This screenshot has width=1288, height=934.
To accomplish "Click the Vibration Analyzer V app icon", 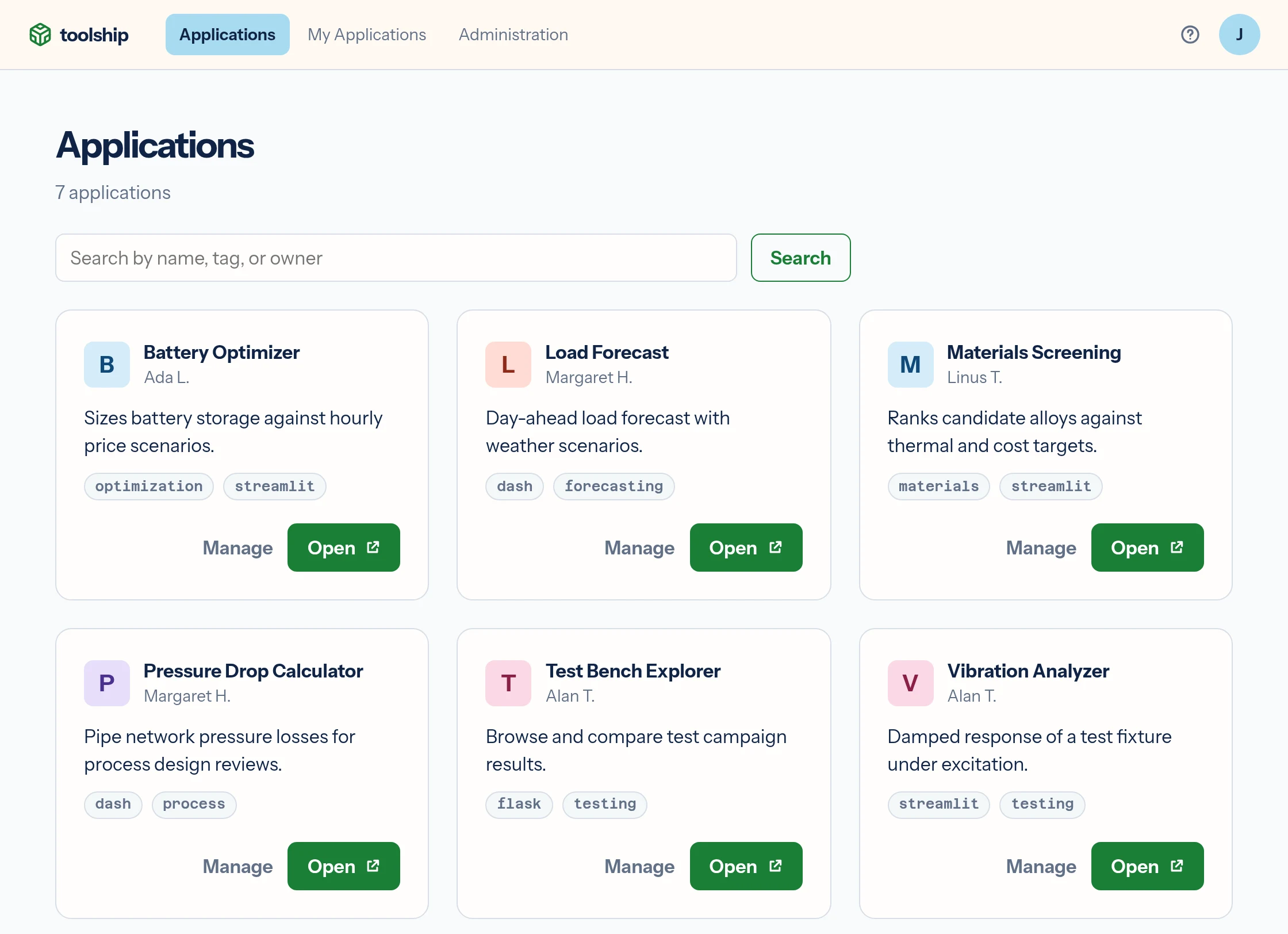I will (x=910, y=683).
